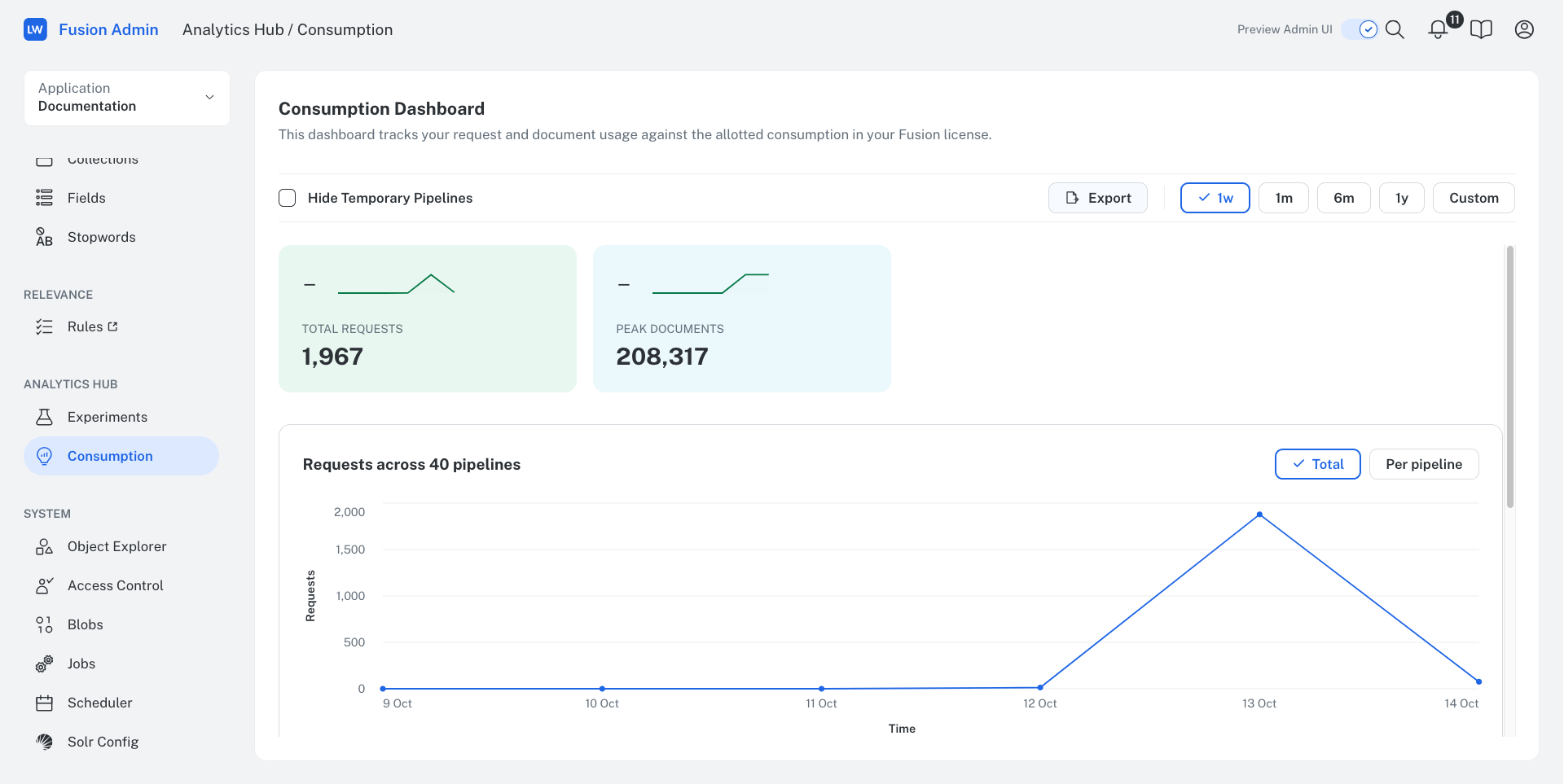
Task: Open the user account profile icon
Action: (1524, 29)
